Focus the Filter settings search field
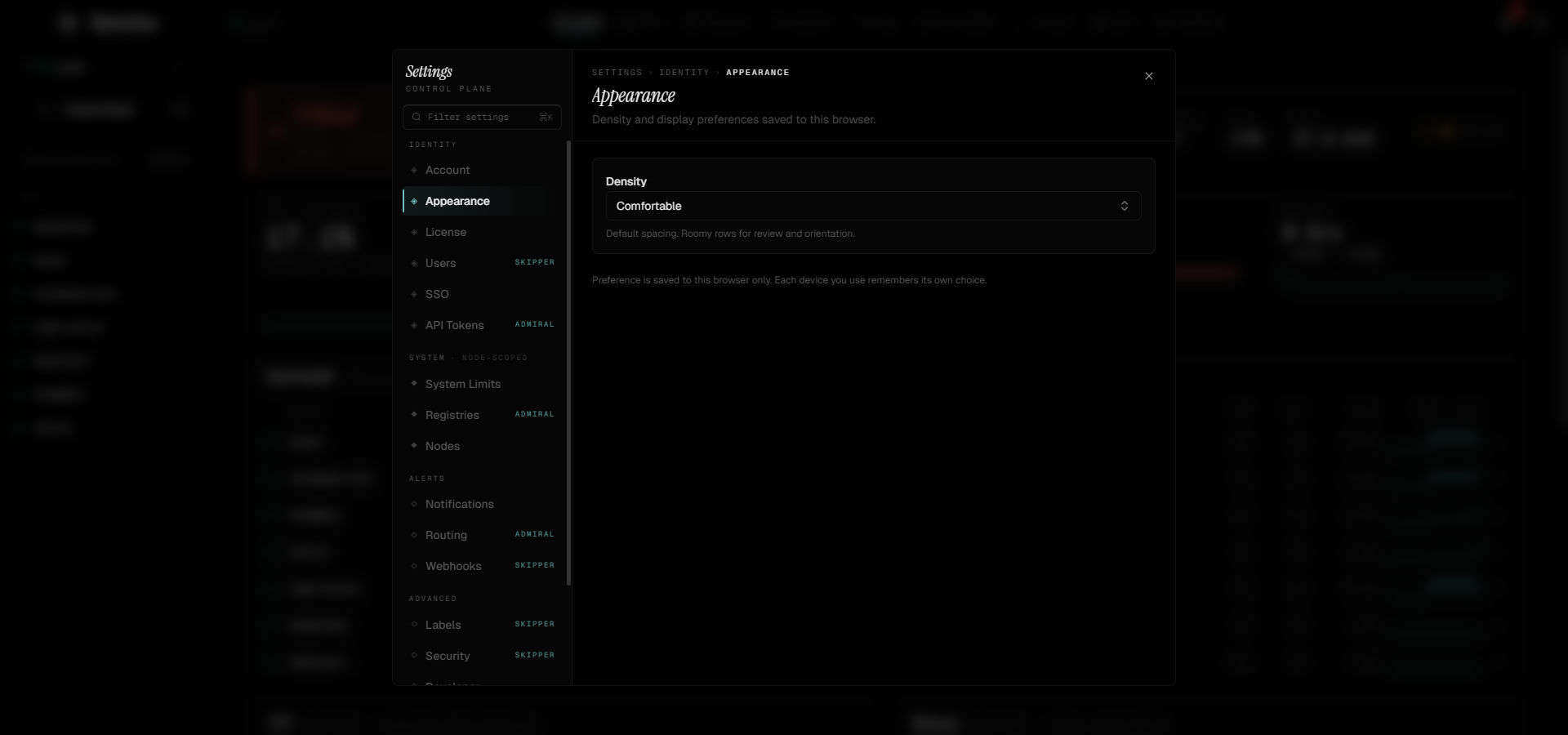This screenshot has height=735, width=1568. [x=482, y=117]
